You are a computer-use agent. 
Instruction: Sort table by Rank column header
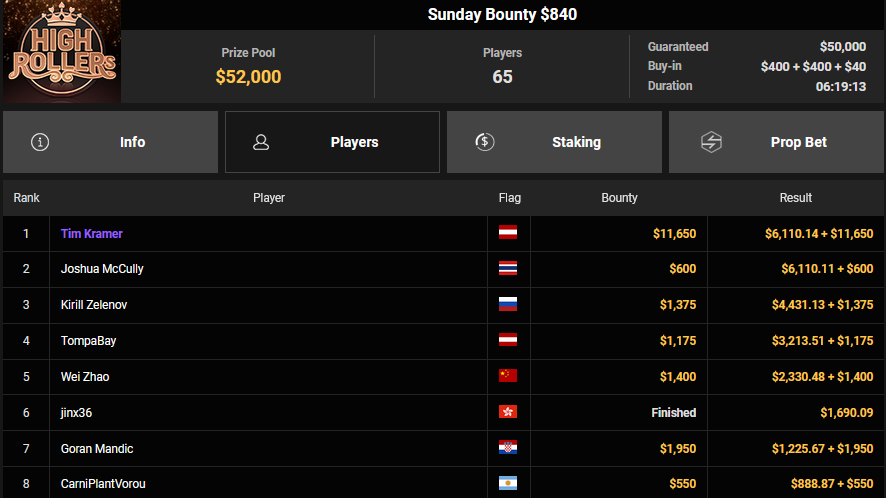26,198
